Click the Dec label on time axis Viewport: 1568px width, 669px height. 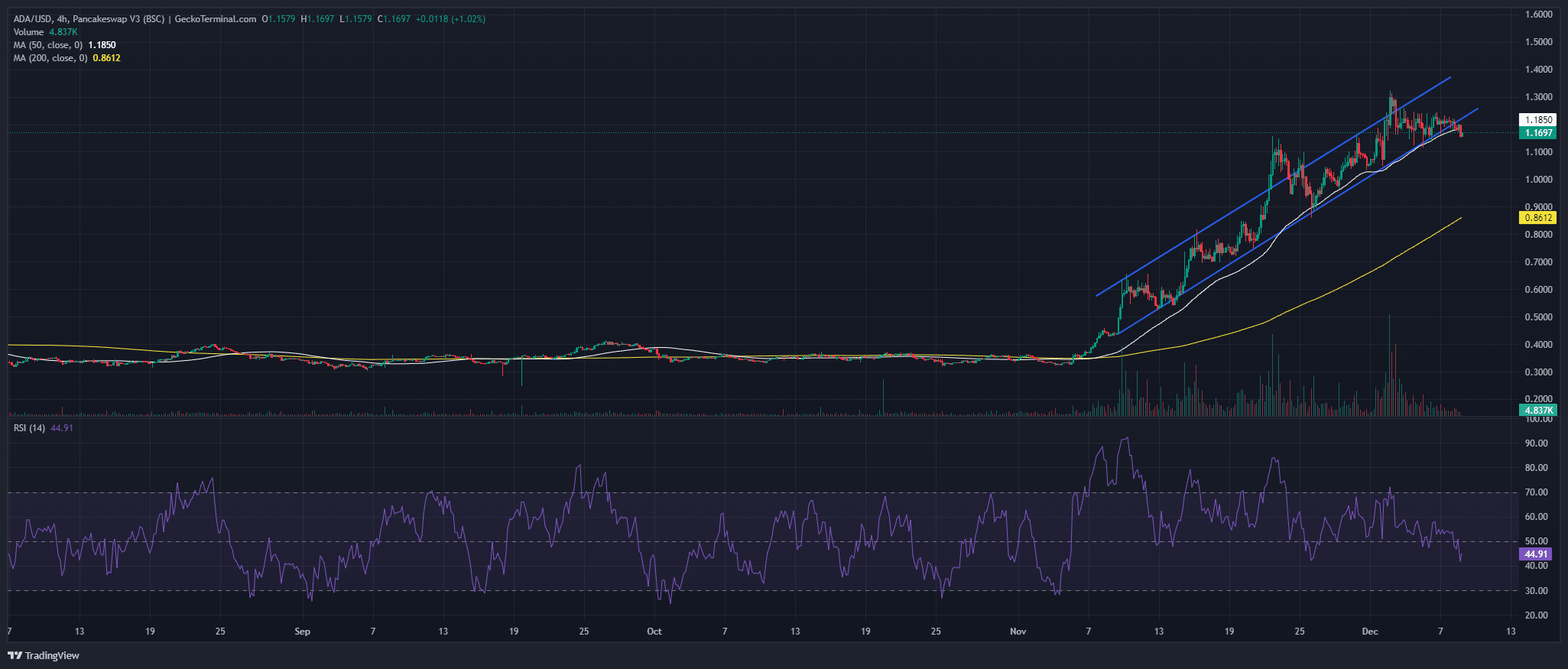tap(1370, 632)
